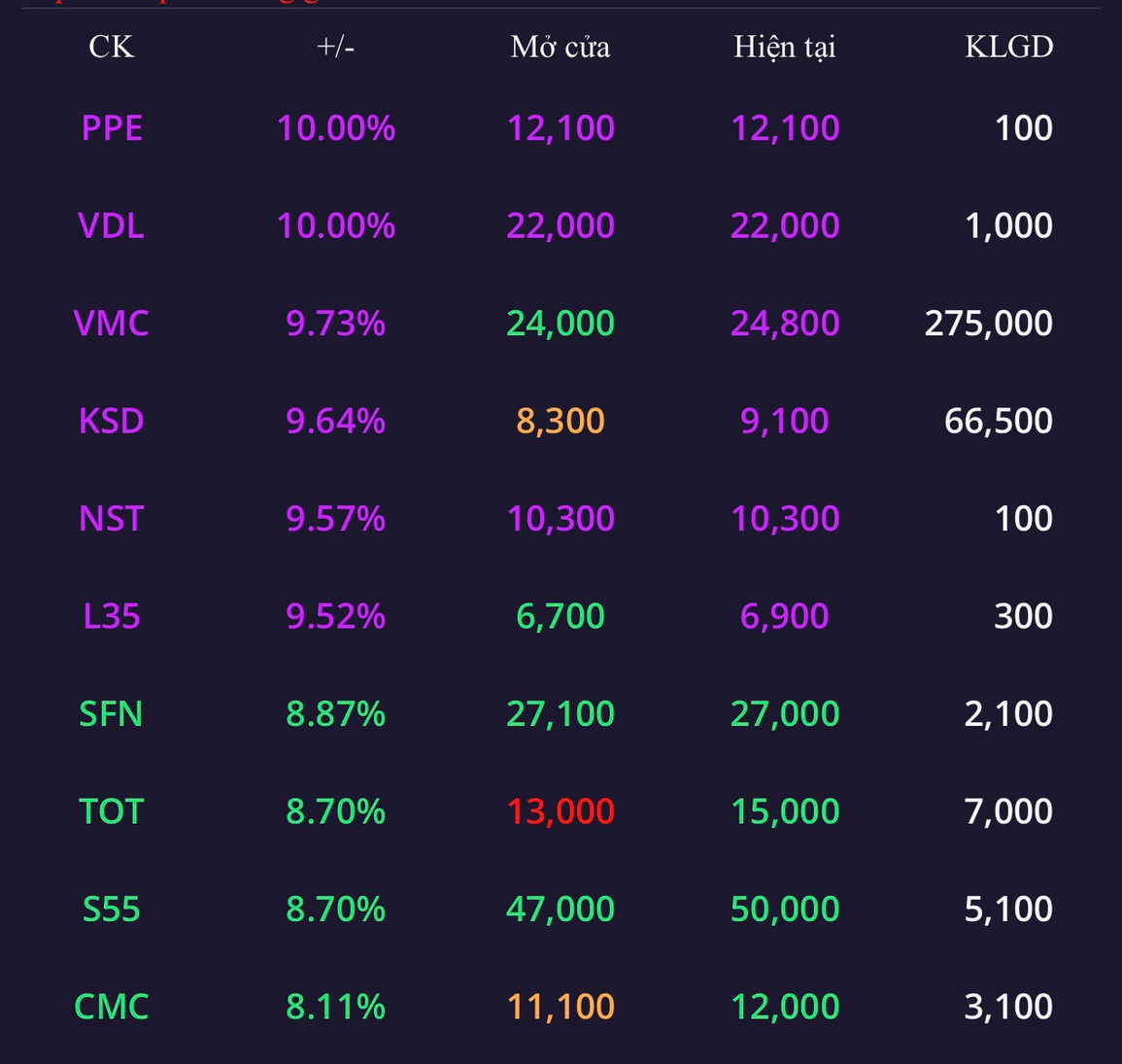This screenshot has height=1064, width=1122.
Task: Select the CMC stock symbol
Action: point(111,1007)
